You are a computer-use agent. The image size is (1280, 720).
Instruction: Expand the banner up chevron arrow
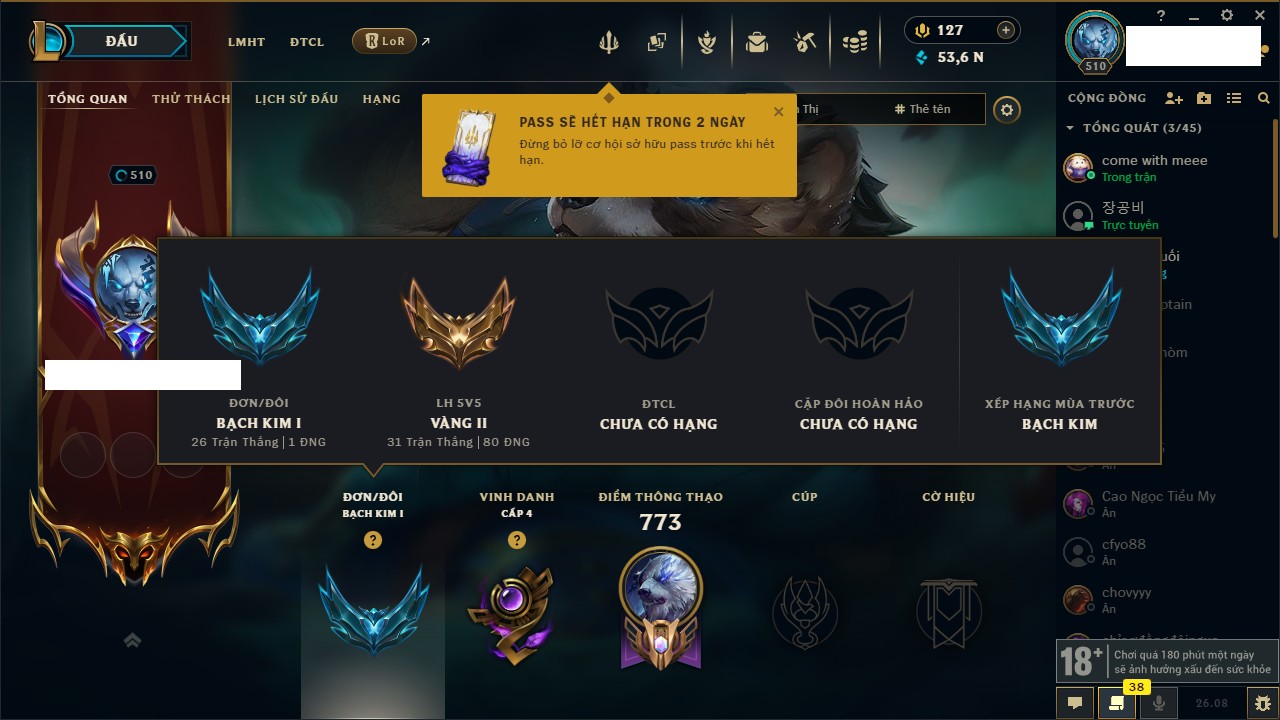point(132,640)
